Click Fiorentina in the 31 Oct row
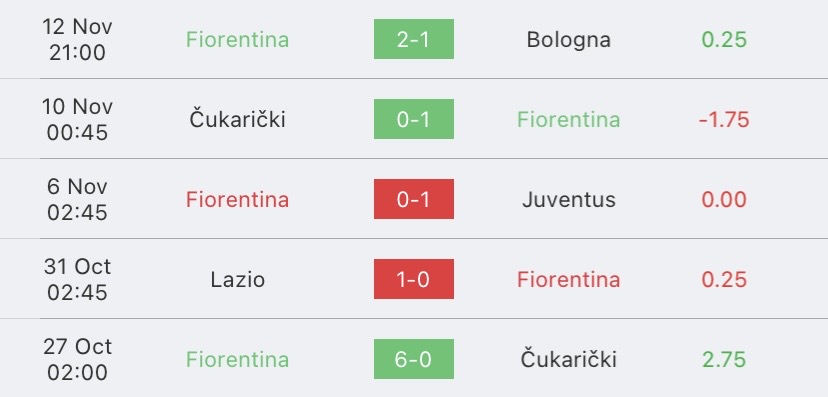This screenshot has width=828, height=397. pos(568,279)
